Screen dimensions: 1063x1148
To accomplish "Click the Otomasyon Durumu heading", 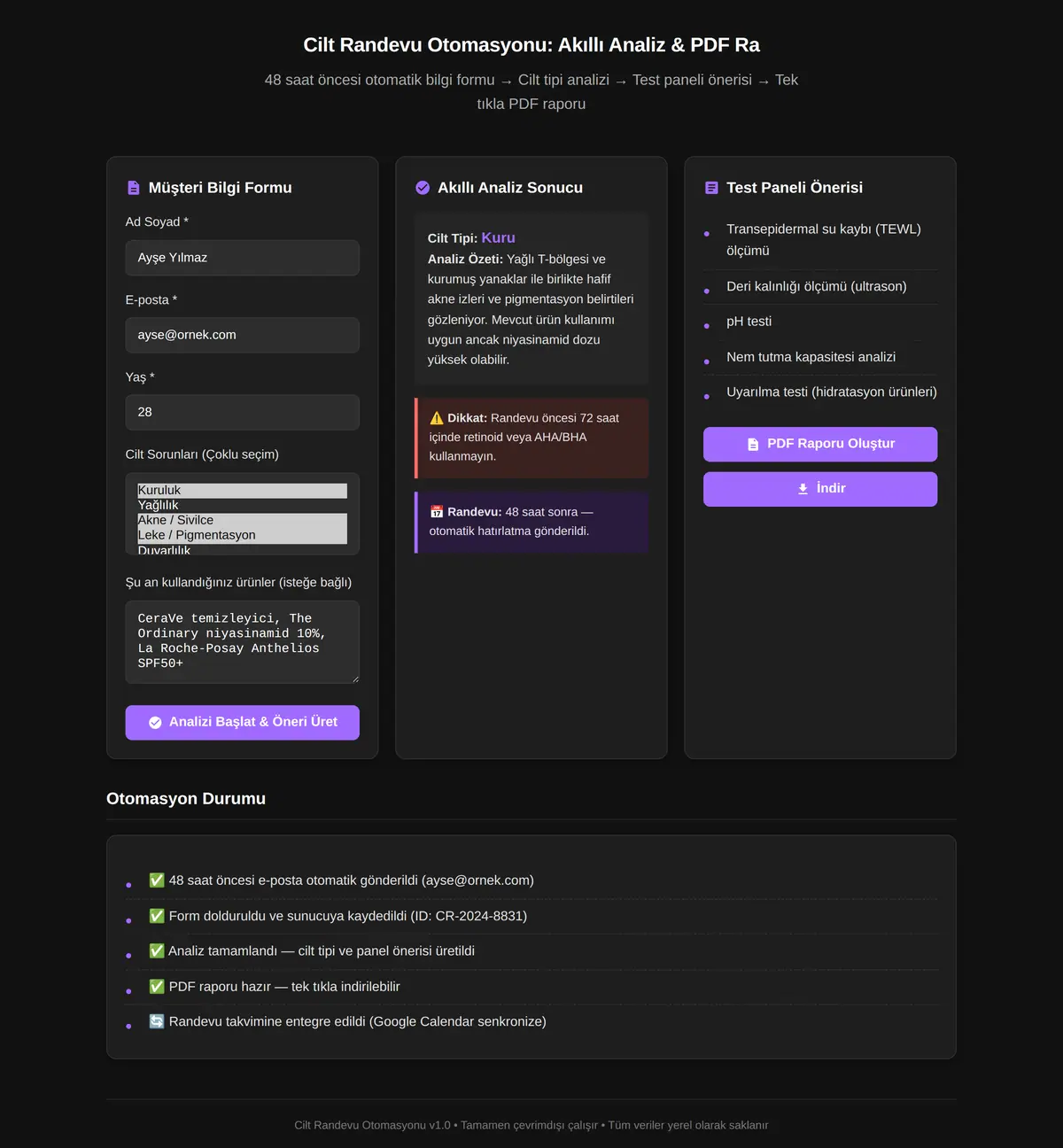I will (x=186, y=799).
